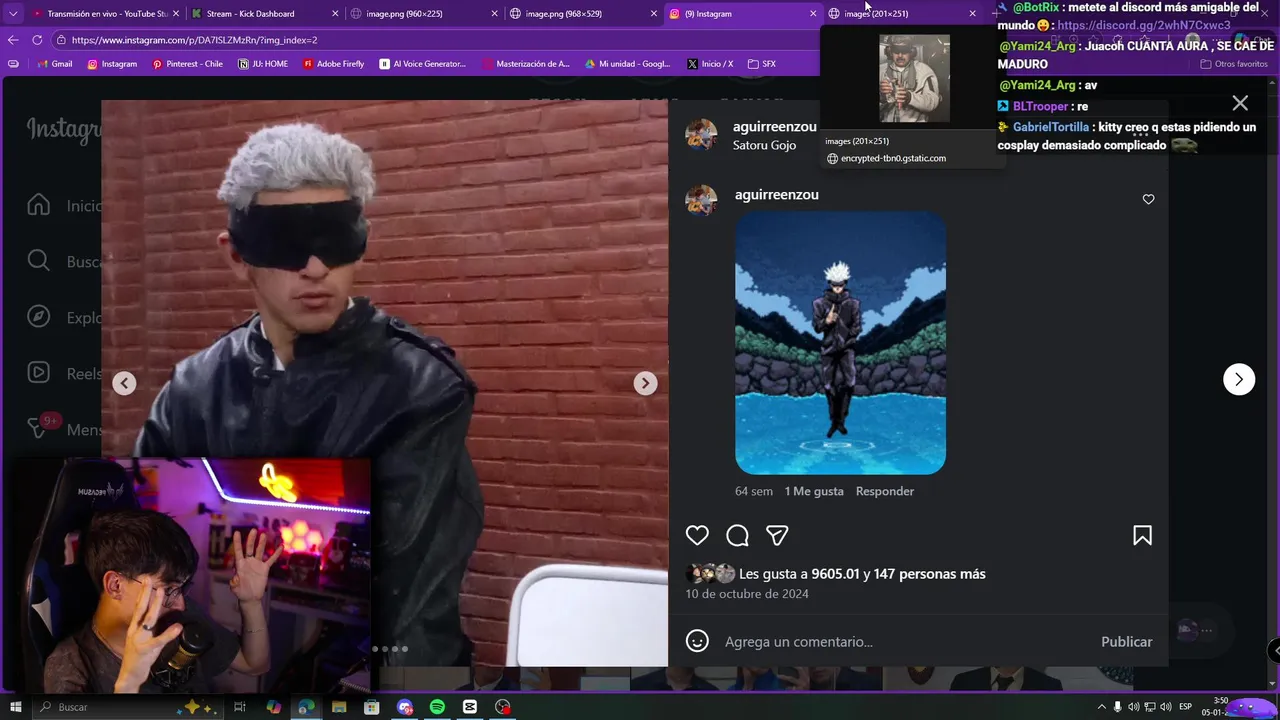Open '147 personas más' likes list
The height and width of the screenshot is (720, 1280).
coord(930,574)
